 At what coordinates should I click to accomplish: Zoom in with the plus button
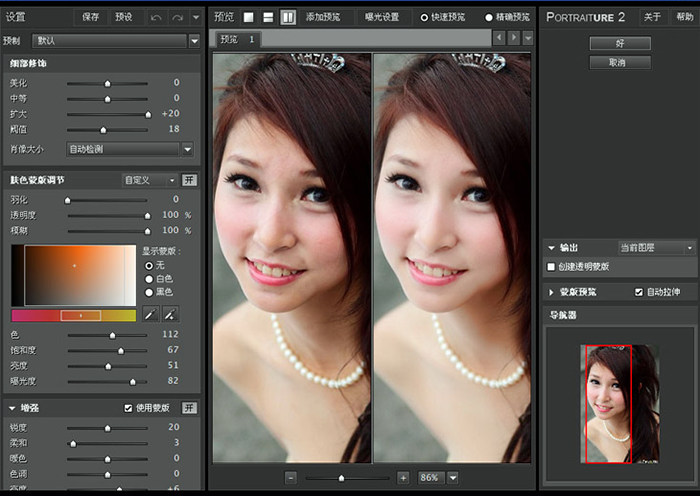coord(403,478)
